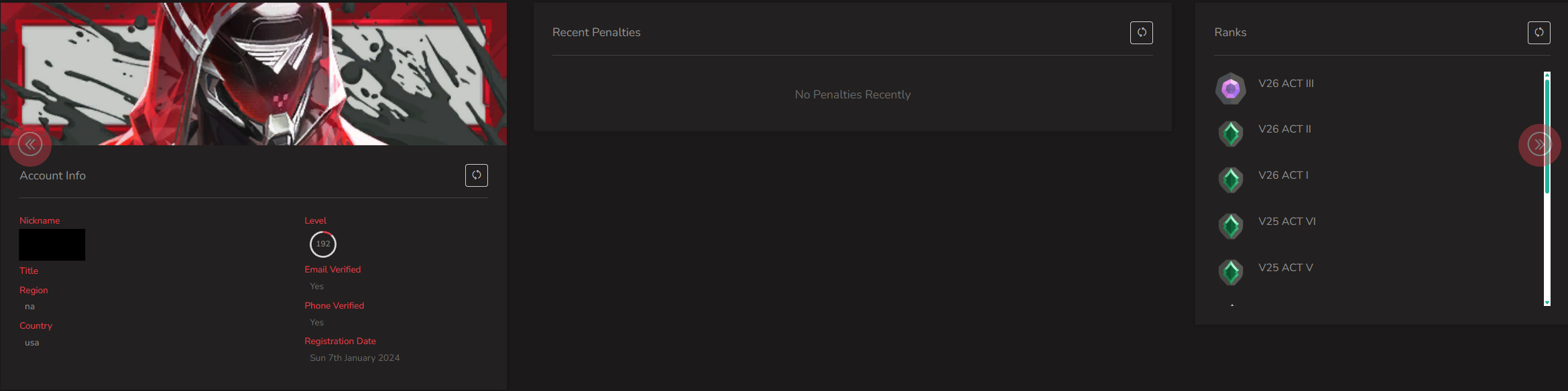Click the redacted nickname field
Image resolution: width=1568 pixels, height=391 pixels.
(x=52, y=245)
